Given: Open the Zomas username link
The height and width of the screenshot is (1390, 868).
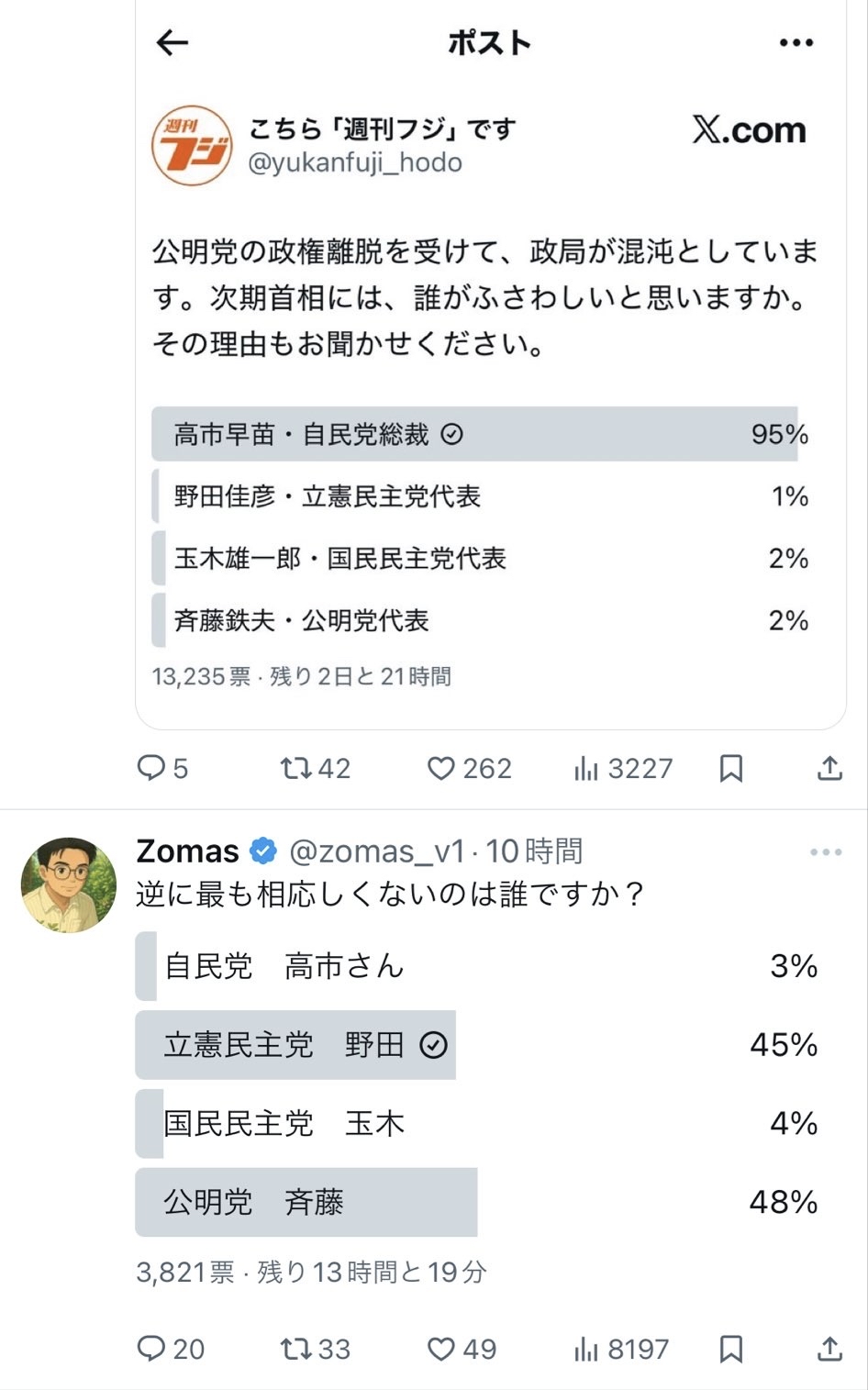Looking at the screenshot, I should pyautogui.click(x=187, y=851).
